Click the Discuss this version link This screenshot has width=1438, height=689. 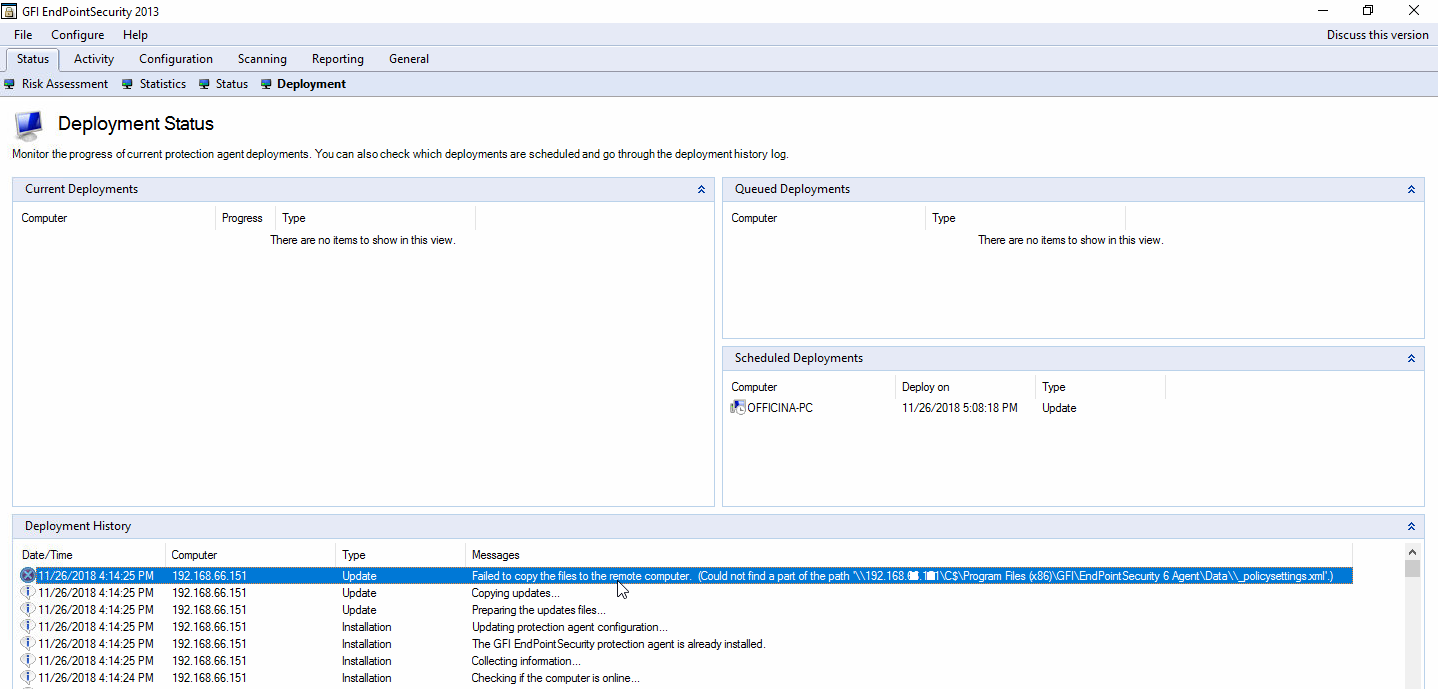coord(1377,35)
